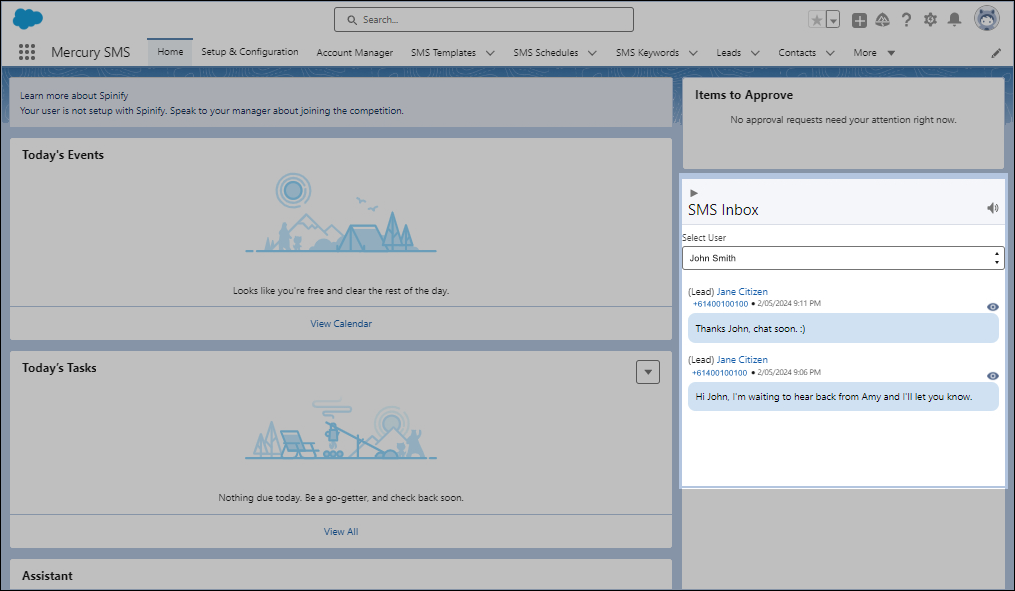Click the edit pencil icon near navigation bar
Viewport: 1015px width, 591px height.
click(x=995, y=52)
